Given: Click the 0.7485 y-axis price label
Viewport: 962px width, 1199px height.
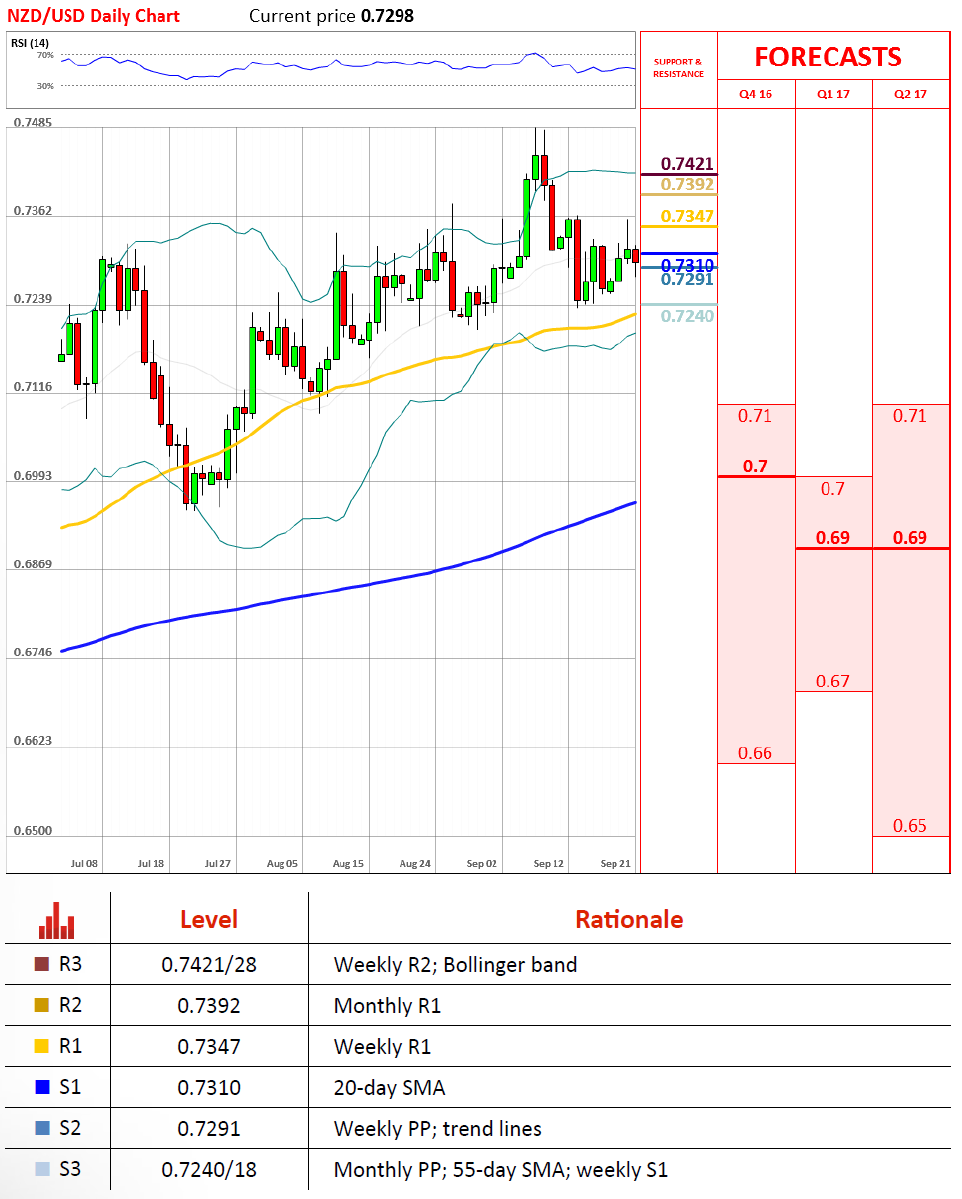Looking at the screenshot, I should pyautogui.click(x=33, y=122).
